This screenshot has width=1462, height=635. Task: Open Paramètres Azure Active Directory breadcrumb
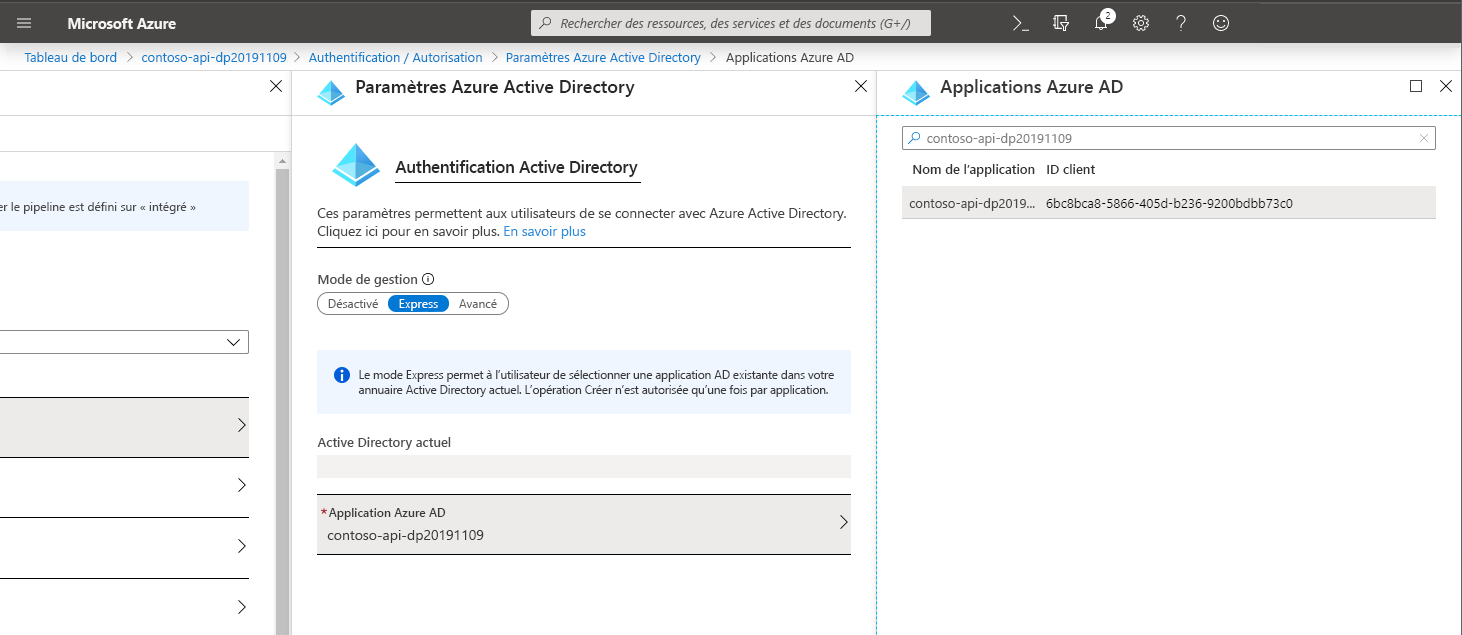[x=603, y=57]
